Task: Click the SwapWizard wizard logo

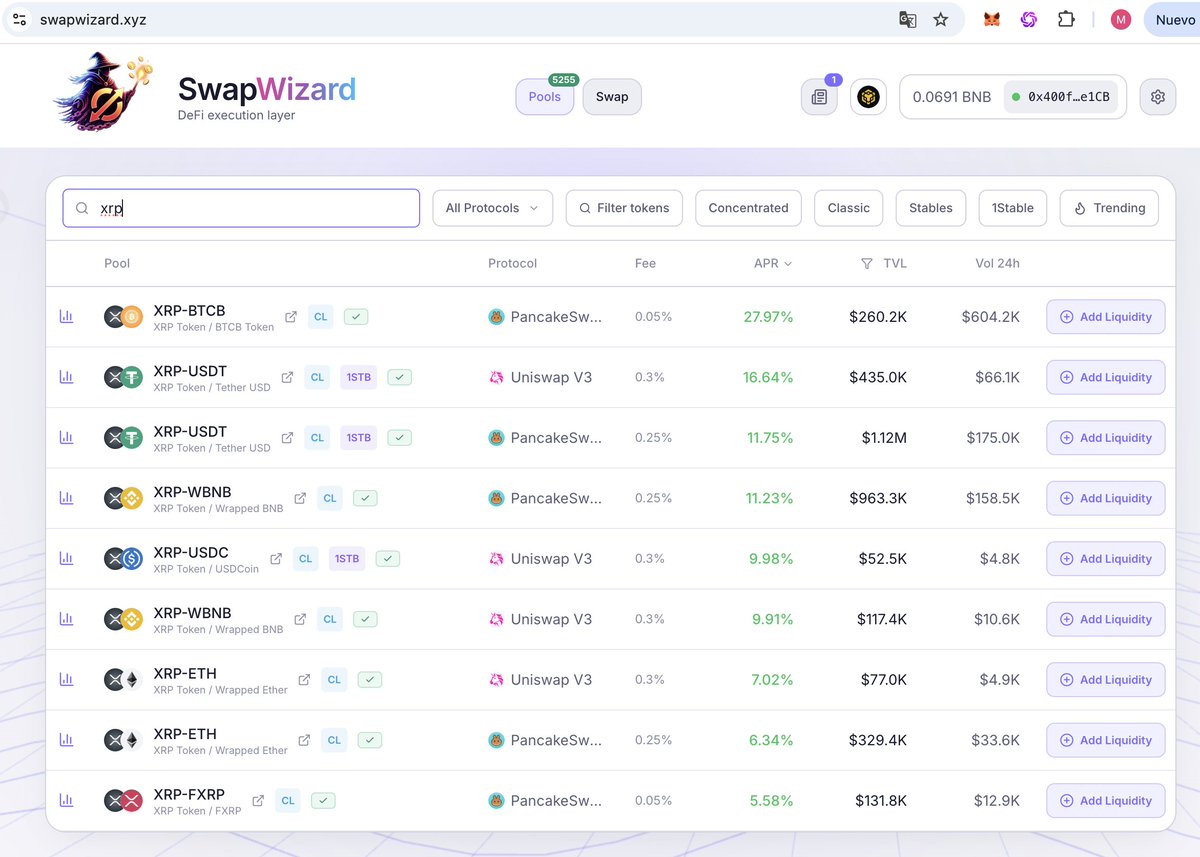Action: [102, 92]
